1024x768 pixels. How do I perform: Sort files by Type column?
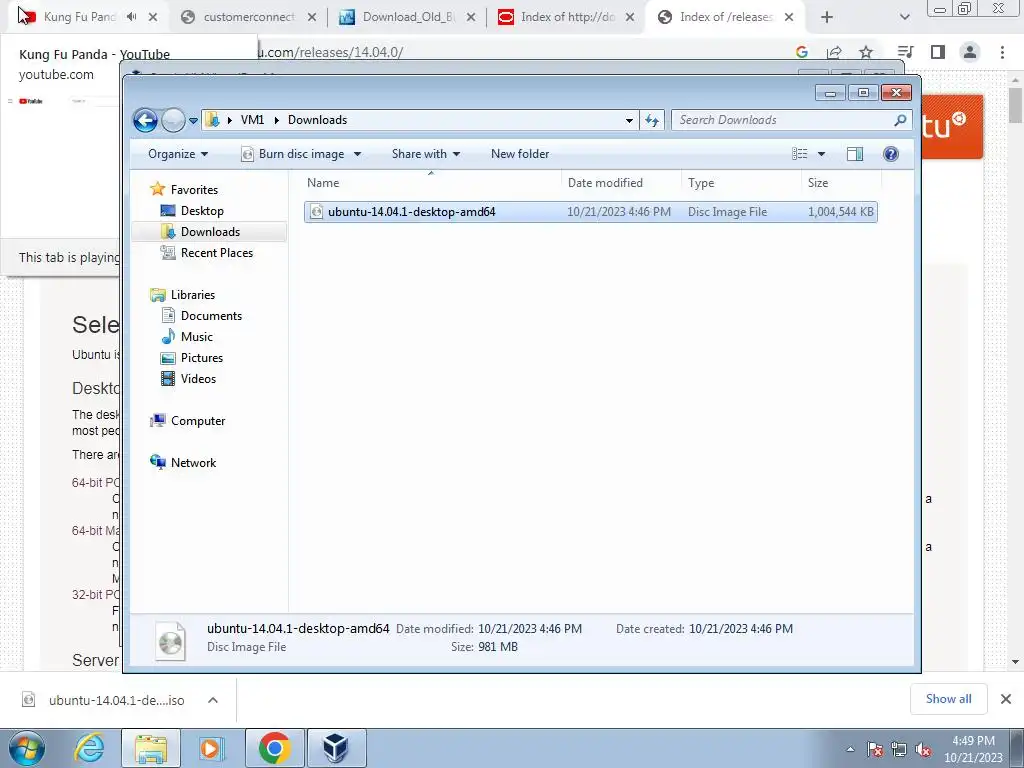tap(741, 183)
